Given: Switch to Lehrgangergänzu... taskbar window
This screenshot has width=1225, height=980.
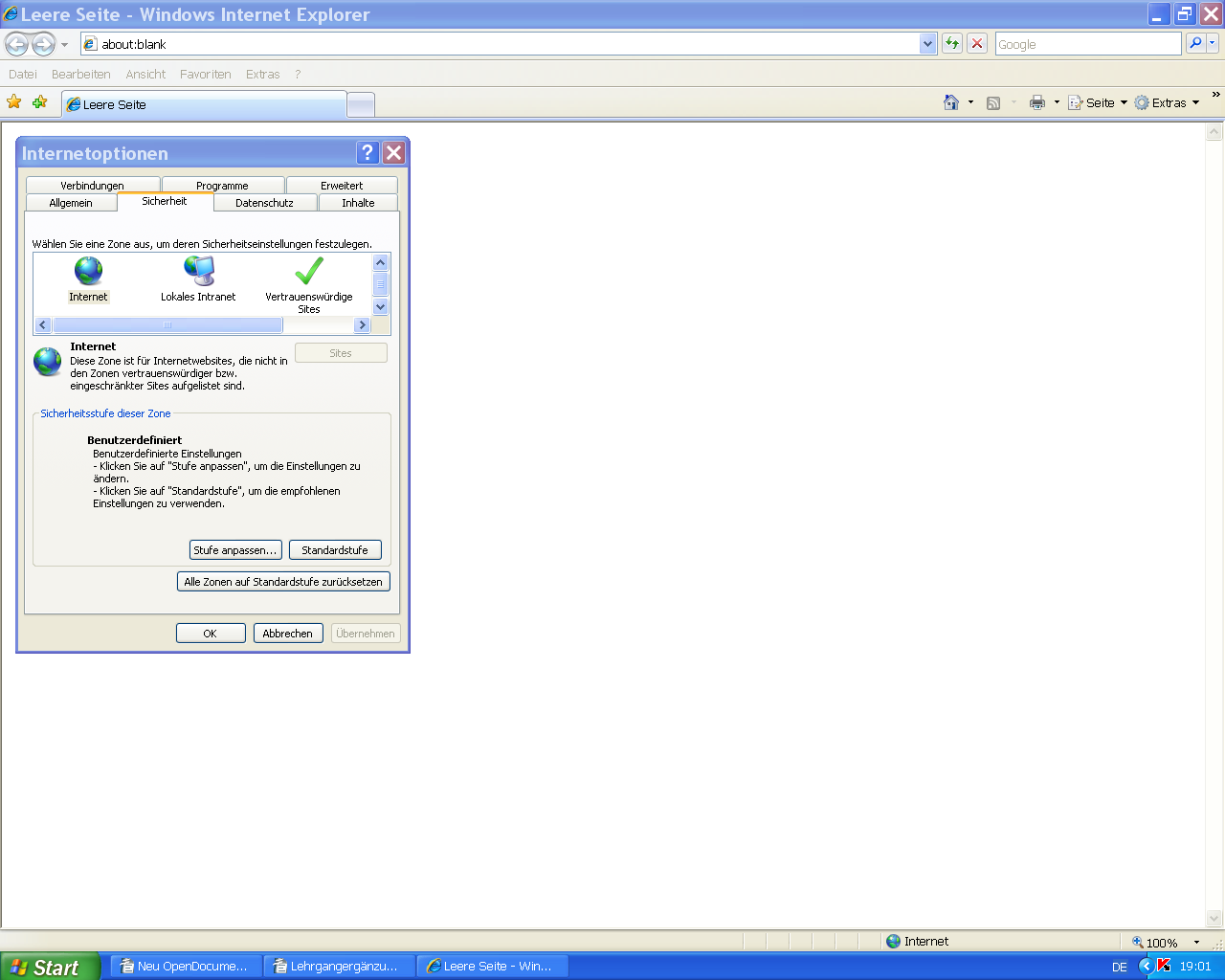Looking at the screenshot, I should pyautogui.click(x=339, y=967).
